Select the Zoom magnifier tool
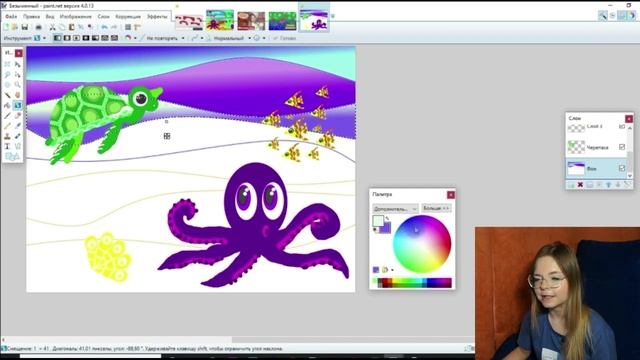The width and height of the screenshot is (640, 360). coord(18,84)
